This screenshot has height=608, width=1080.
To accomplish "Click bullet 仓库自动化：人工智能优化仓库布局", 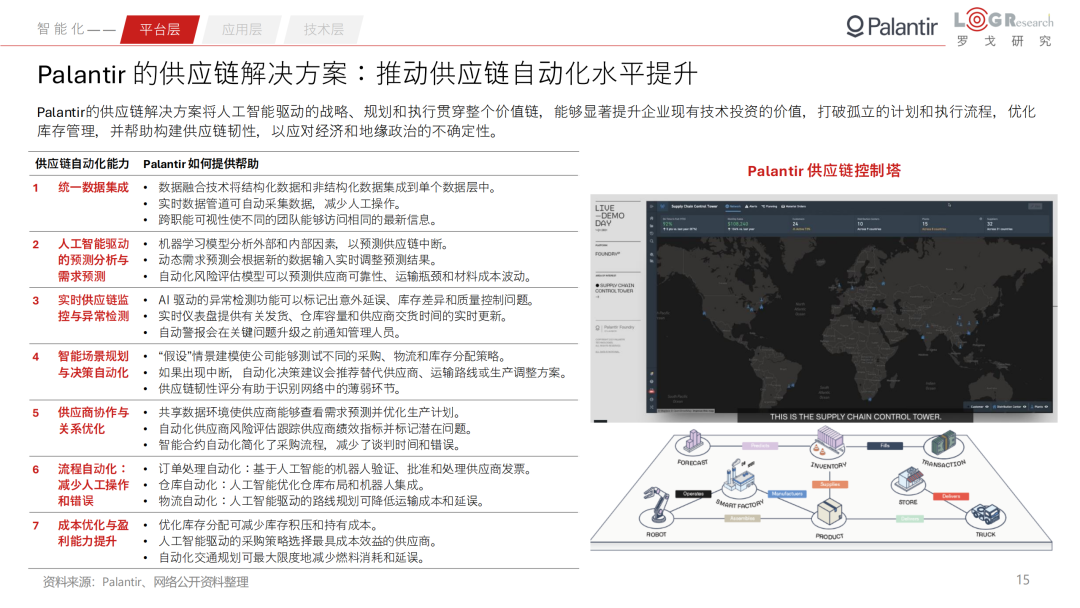I will coord(291,485).
